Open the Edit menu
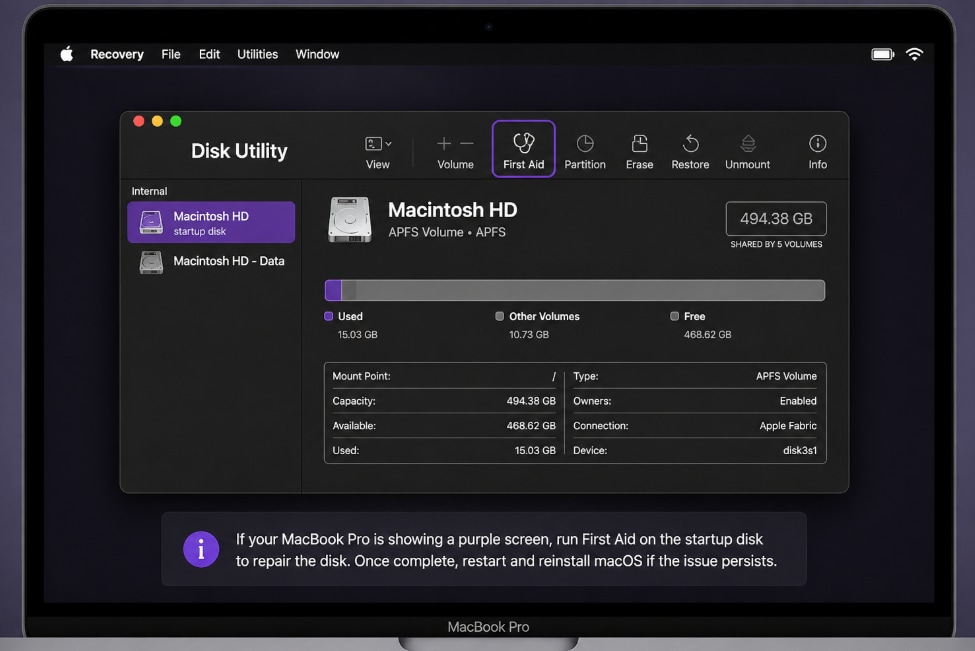 pos(210,54)
